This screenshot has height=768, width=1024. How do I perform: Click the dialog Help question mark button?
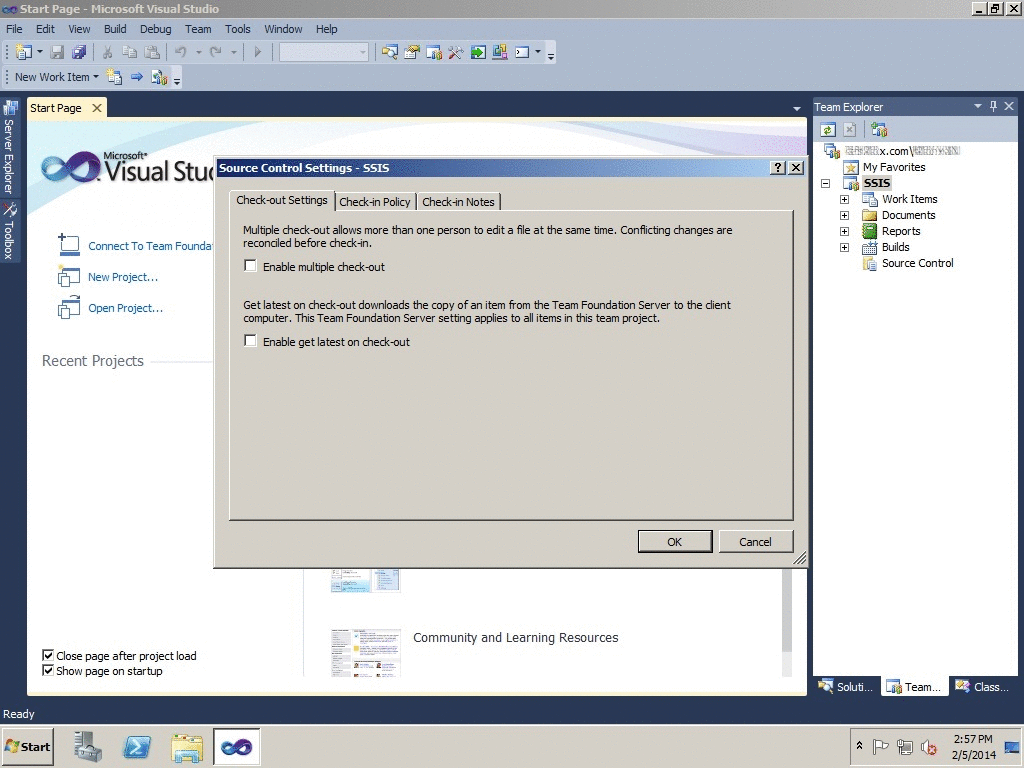777,168
